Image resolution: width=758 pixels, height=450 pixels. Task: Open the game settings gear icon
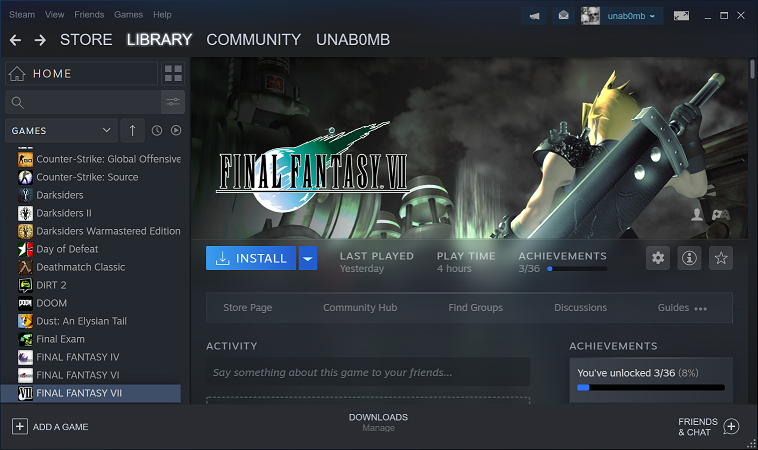(x=657, y=258)
